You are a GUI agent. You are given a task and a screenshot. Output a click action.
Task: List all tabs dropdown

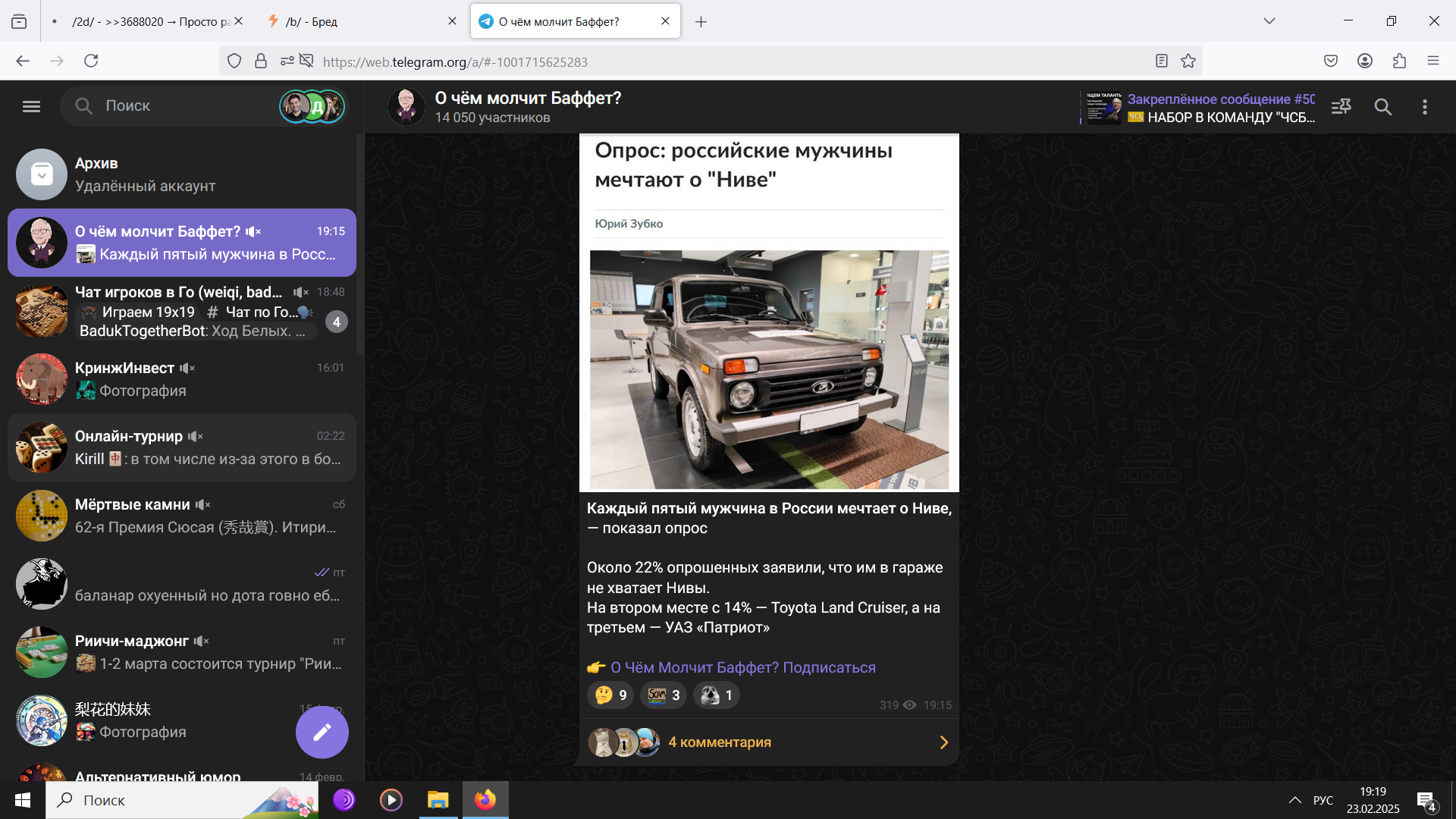coord(1269,21)
